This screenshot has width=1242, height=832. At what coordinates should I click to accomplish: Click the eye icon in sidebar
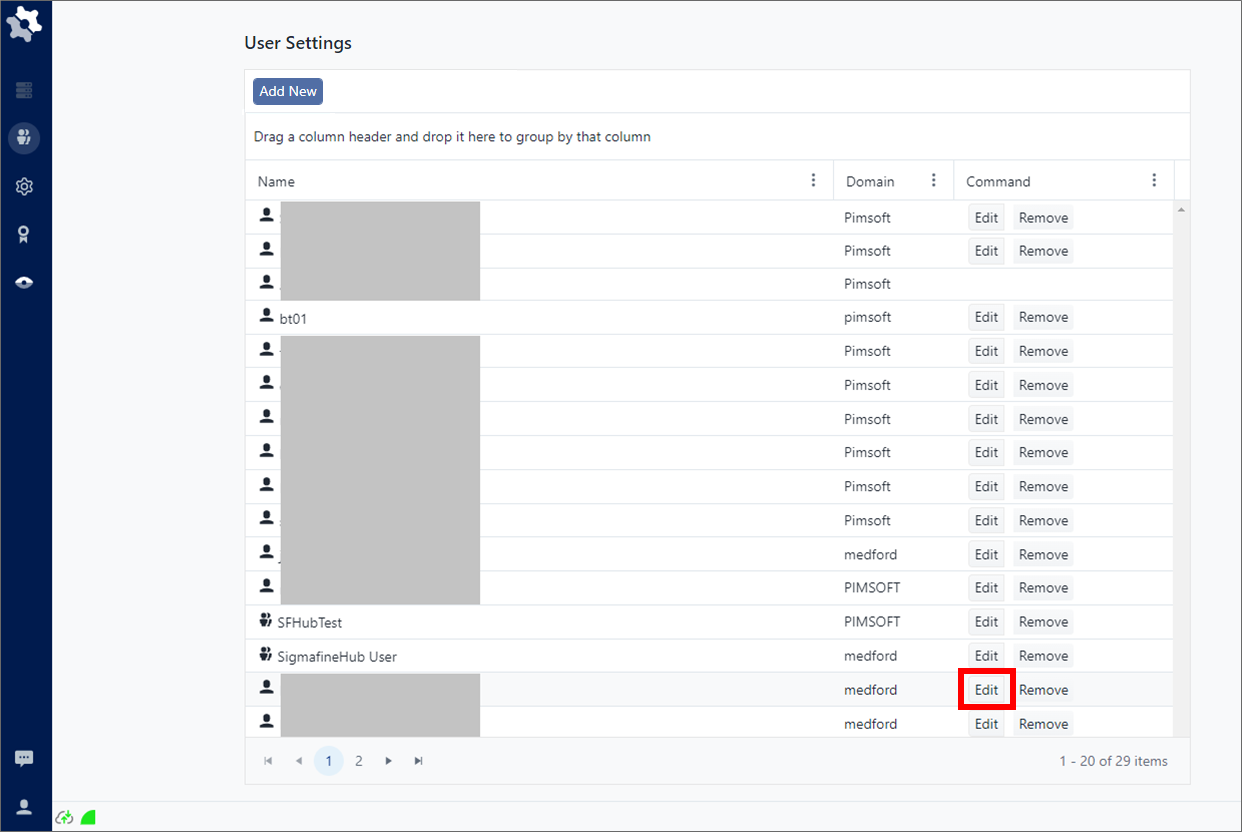[x=24, y=283]
